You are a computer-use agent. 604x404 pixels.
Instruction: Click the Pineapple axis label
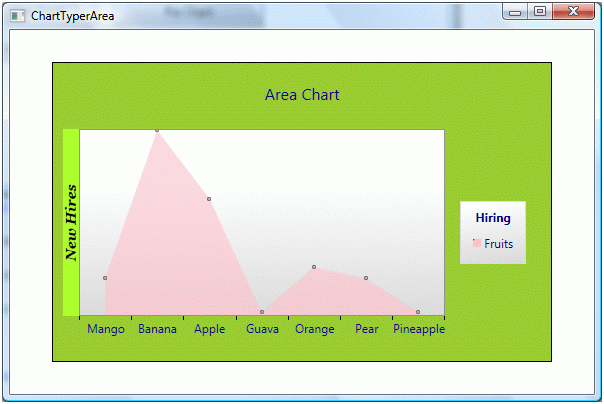419,329
